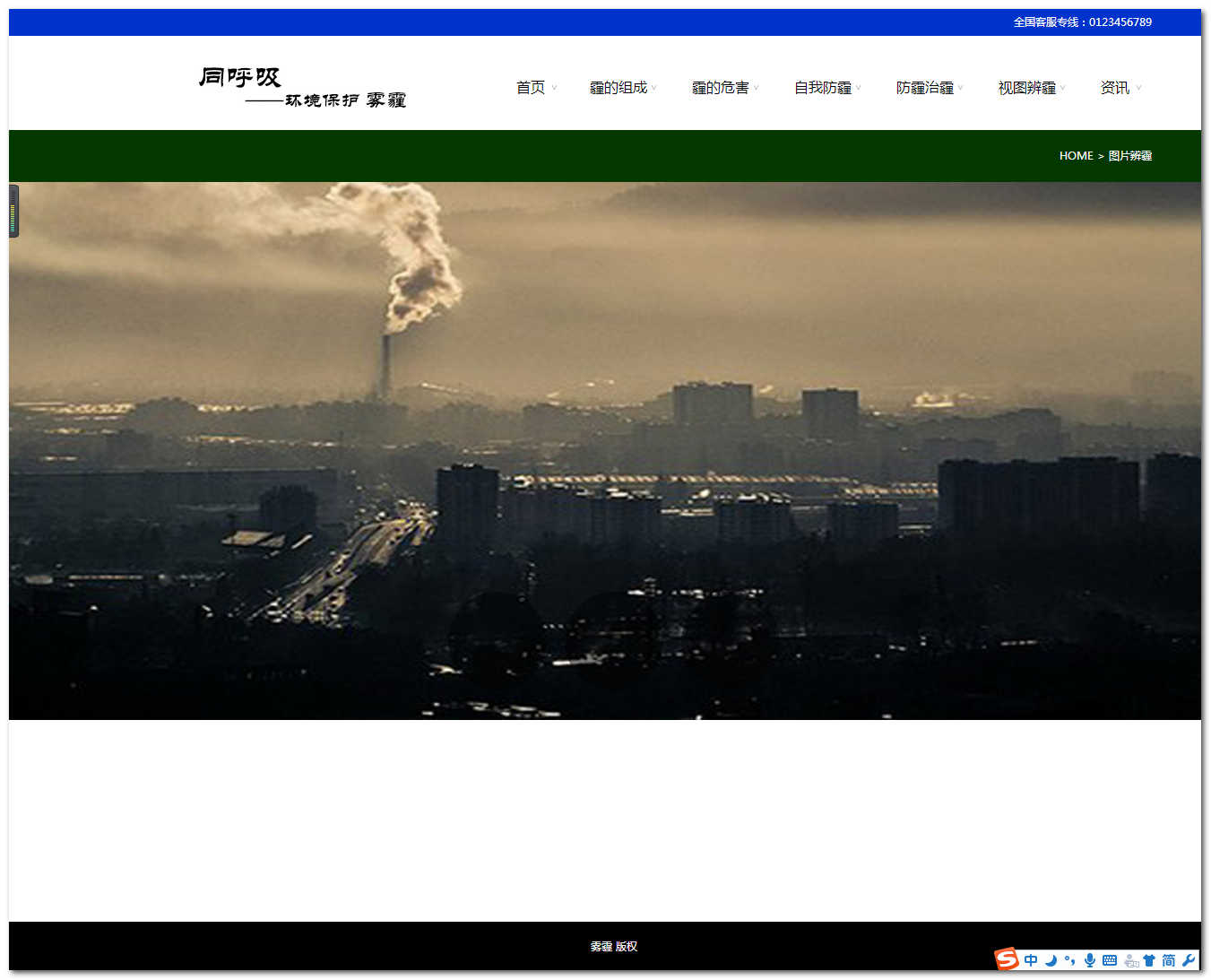1211x980 pixels.
Task: Open the 防霾治霾 menu item
Action: click(925, 88)
